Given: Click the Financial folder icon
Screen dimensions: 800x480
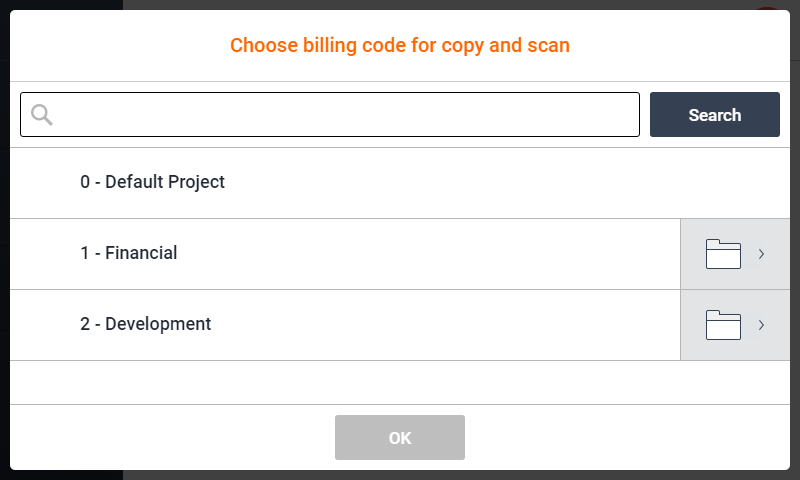Looking at the screenshot, I should point(722,254).
